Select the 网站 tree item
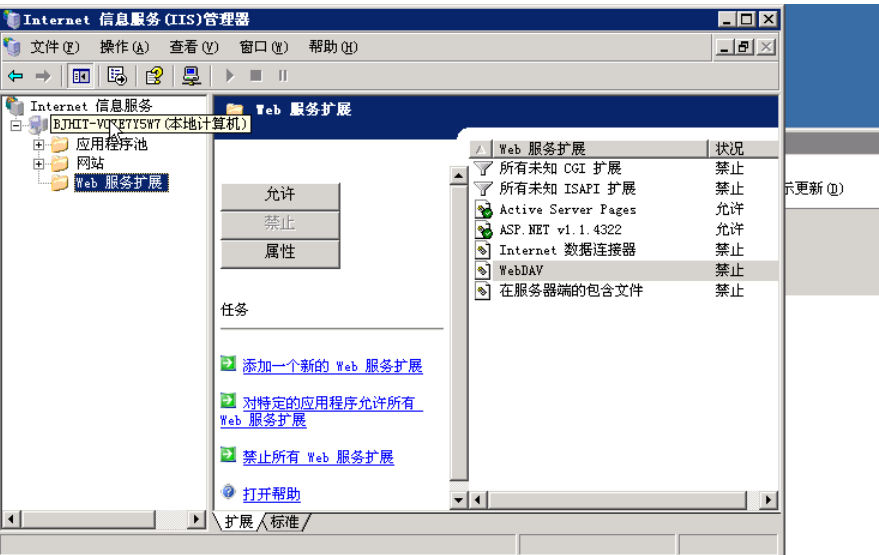The width and height of the screenshot is (879, 555). tap(90, 164)
